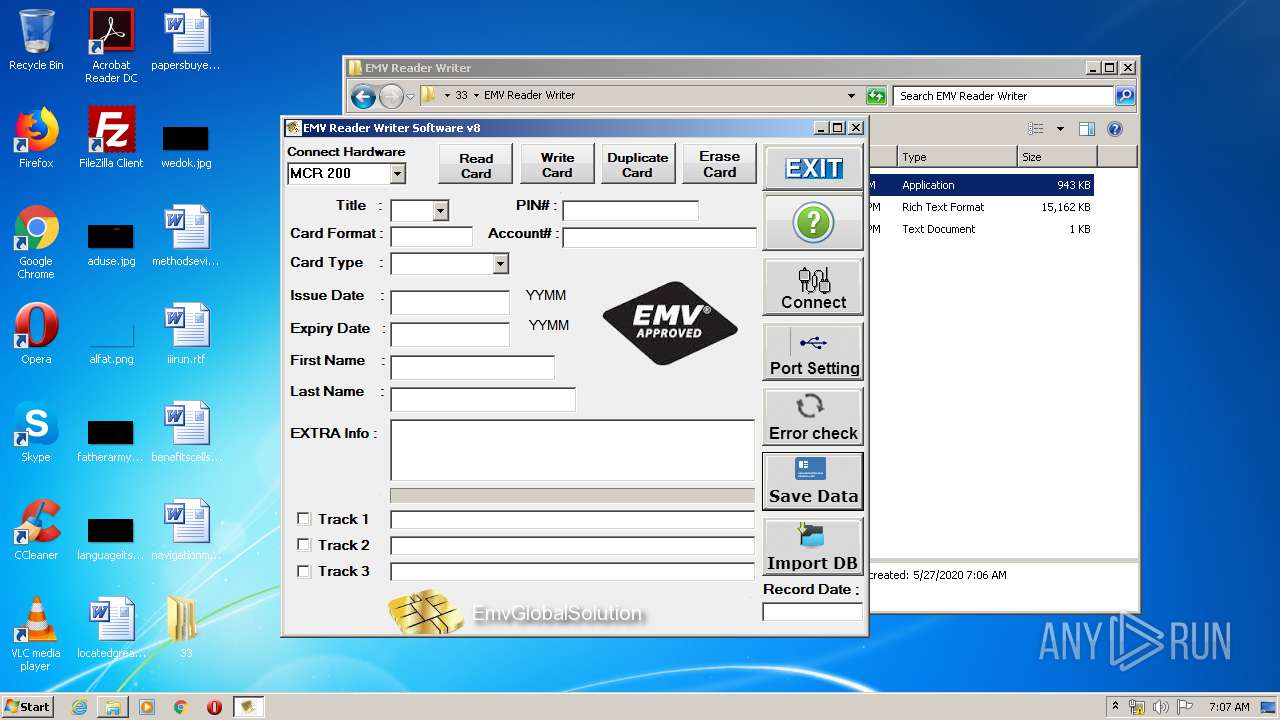
Task: Enable the Track 2 checkbox
Action: pos(304,545)
